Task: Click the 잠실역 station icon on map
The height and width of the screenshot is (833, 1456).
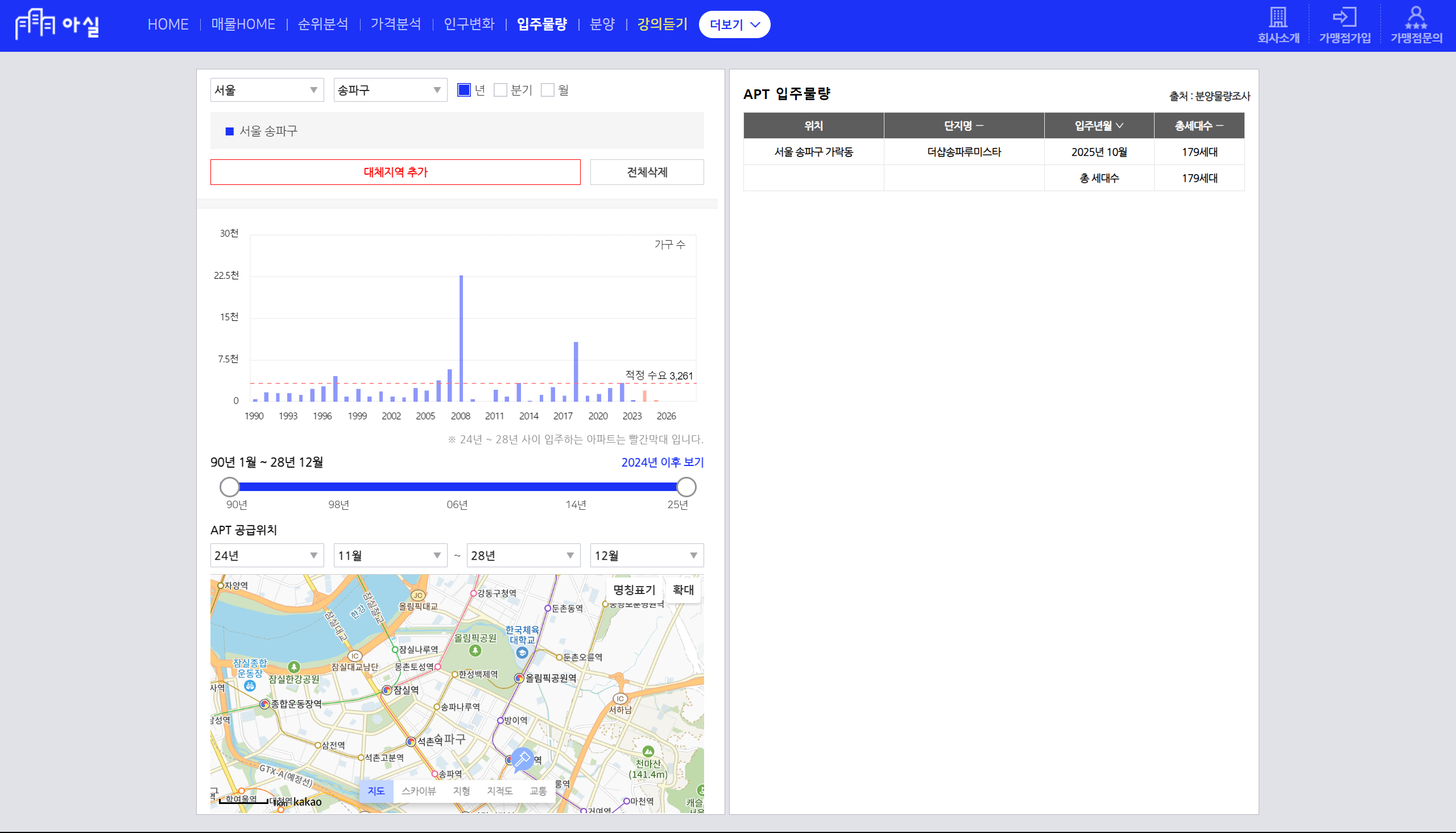Action: (x=387, y=690)
